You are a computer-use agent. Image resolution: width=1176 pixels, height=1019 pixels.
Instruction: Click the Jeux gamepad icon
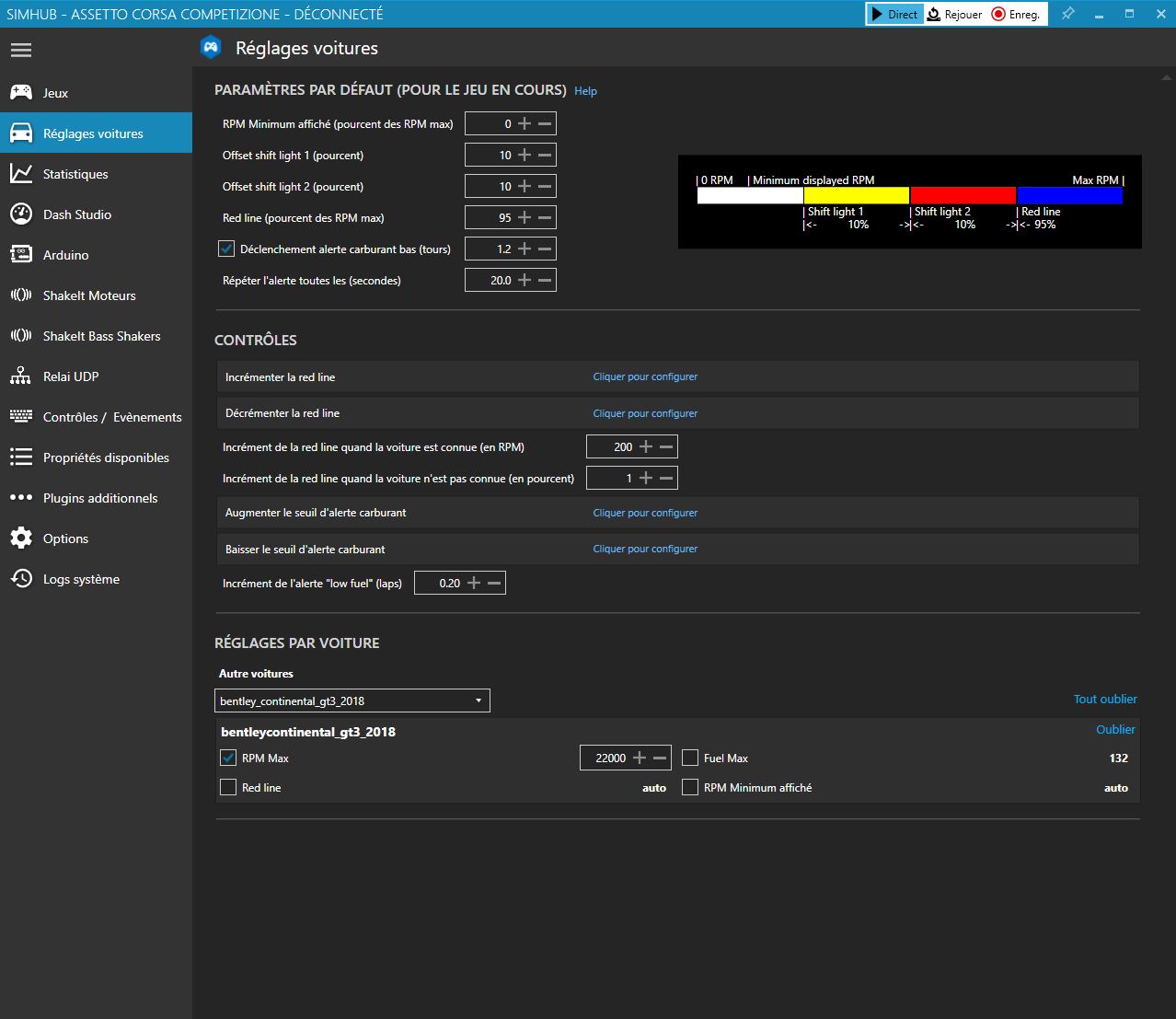[21, 93]
